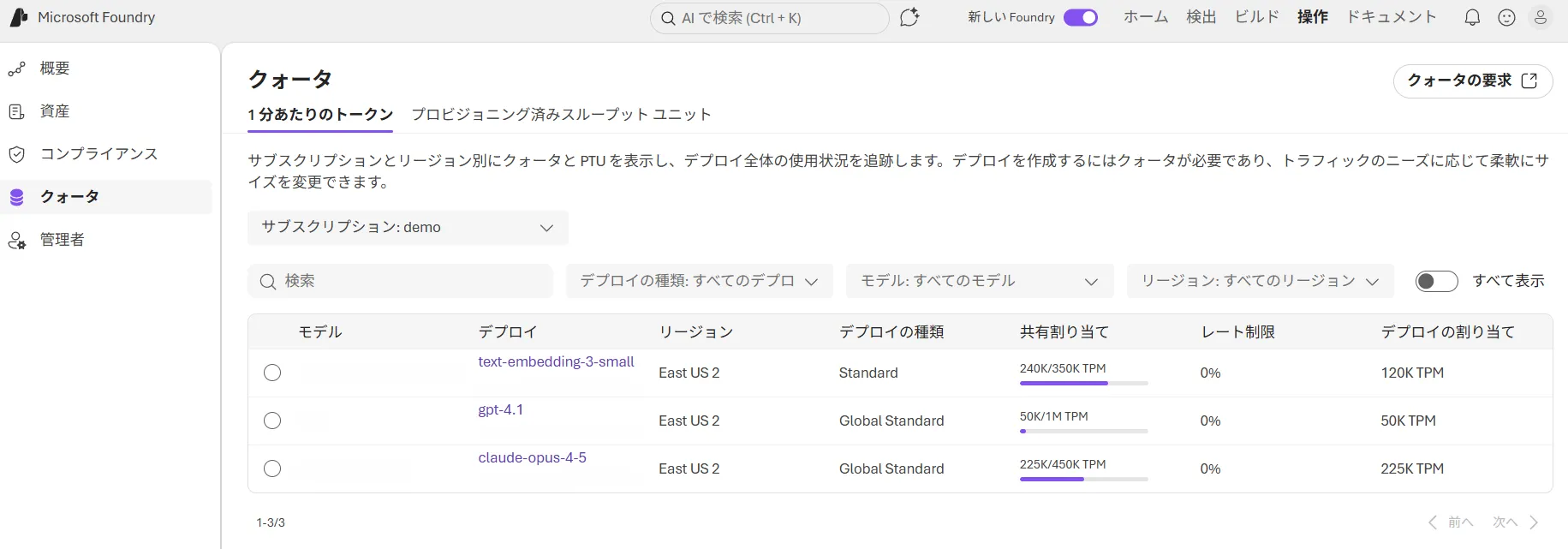Click the モデル column header
1568x549 pixels.
click(x=319, y=332)
